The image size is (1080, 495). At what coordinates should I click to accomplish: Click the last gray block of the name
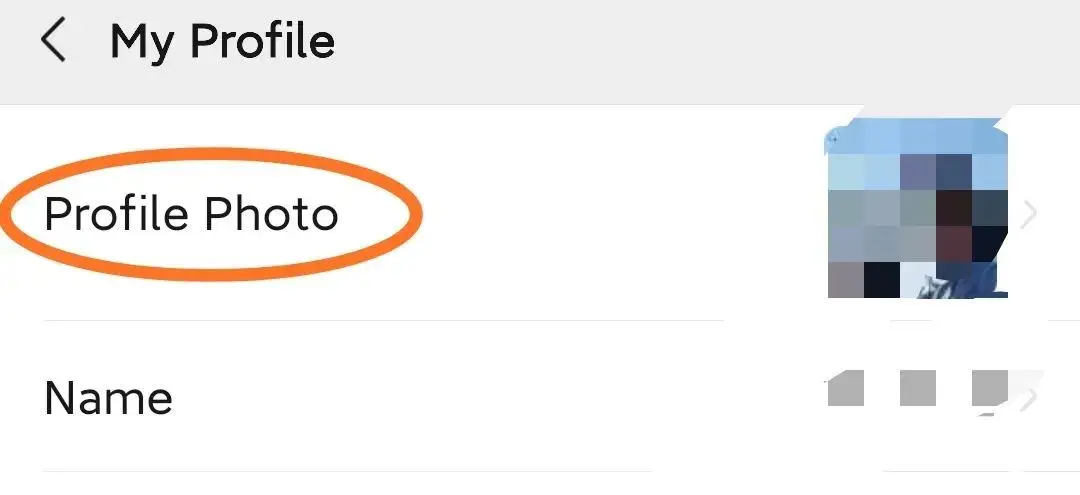(x=990, y=388)
